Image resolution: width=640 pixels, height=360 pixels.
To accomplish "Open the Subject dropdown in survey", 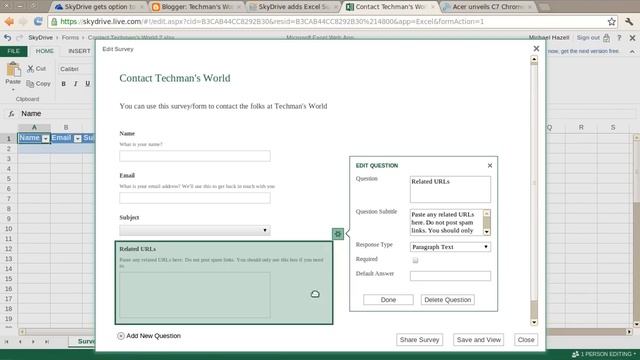I will coord(195,230).
